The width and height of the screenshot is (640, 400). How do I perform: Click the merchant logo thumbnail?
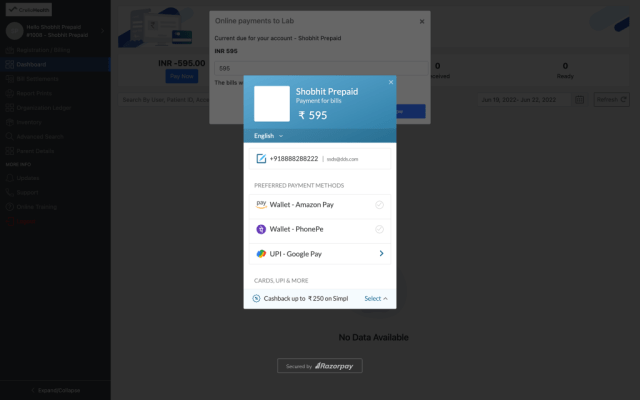pos(272,104)
